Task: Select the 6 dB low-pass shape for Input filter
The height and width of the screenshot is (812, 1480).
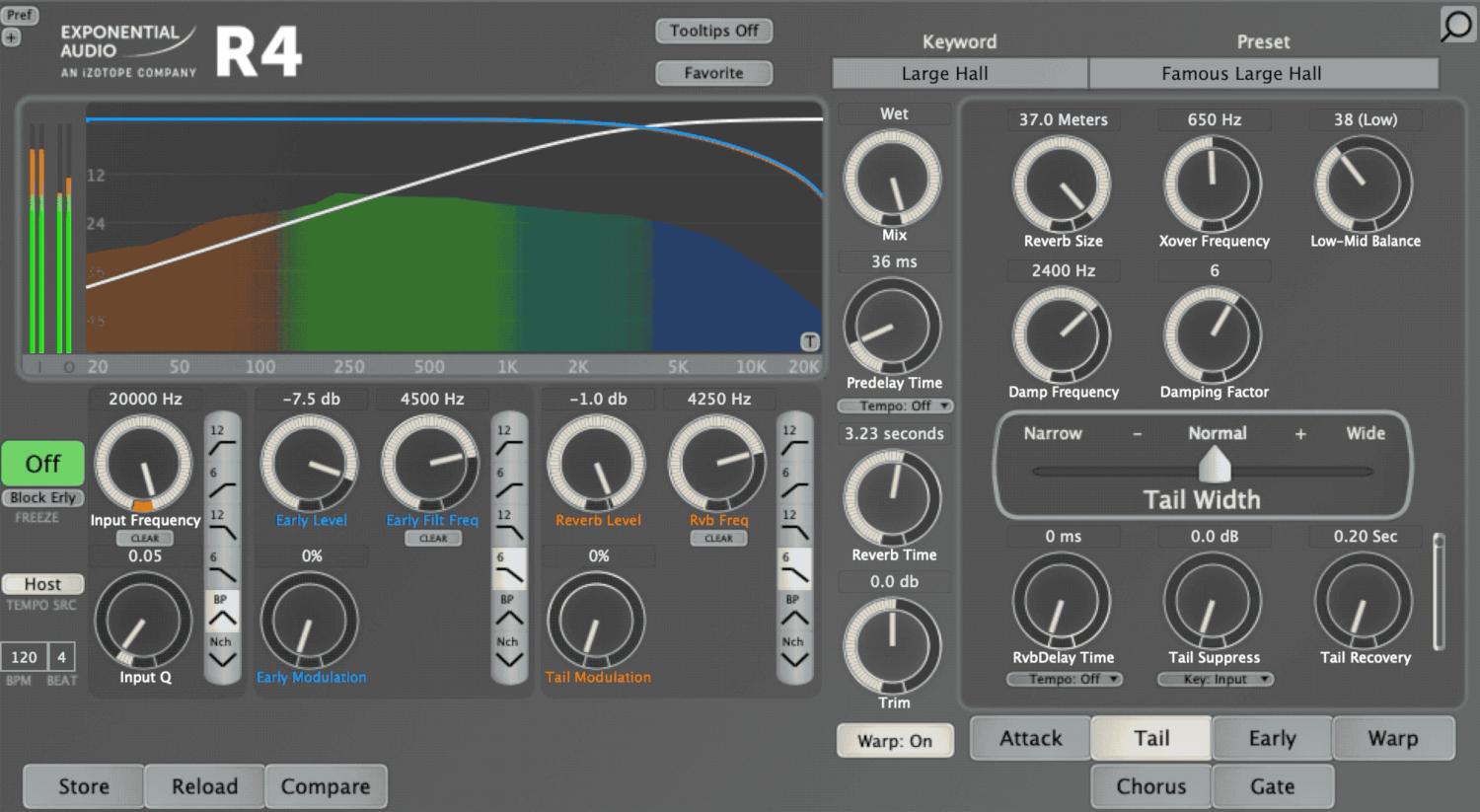Action: pos(222,568)
